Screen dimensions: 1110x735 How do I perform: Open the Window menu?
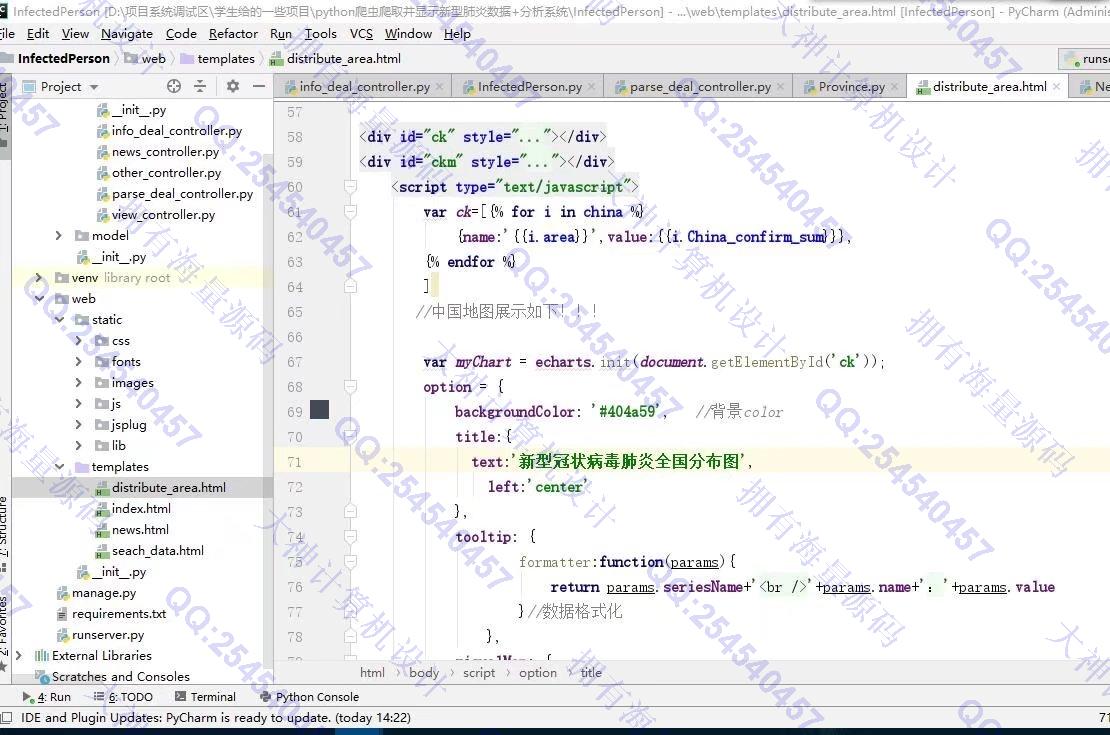408,33
